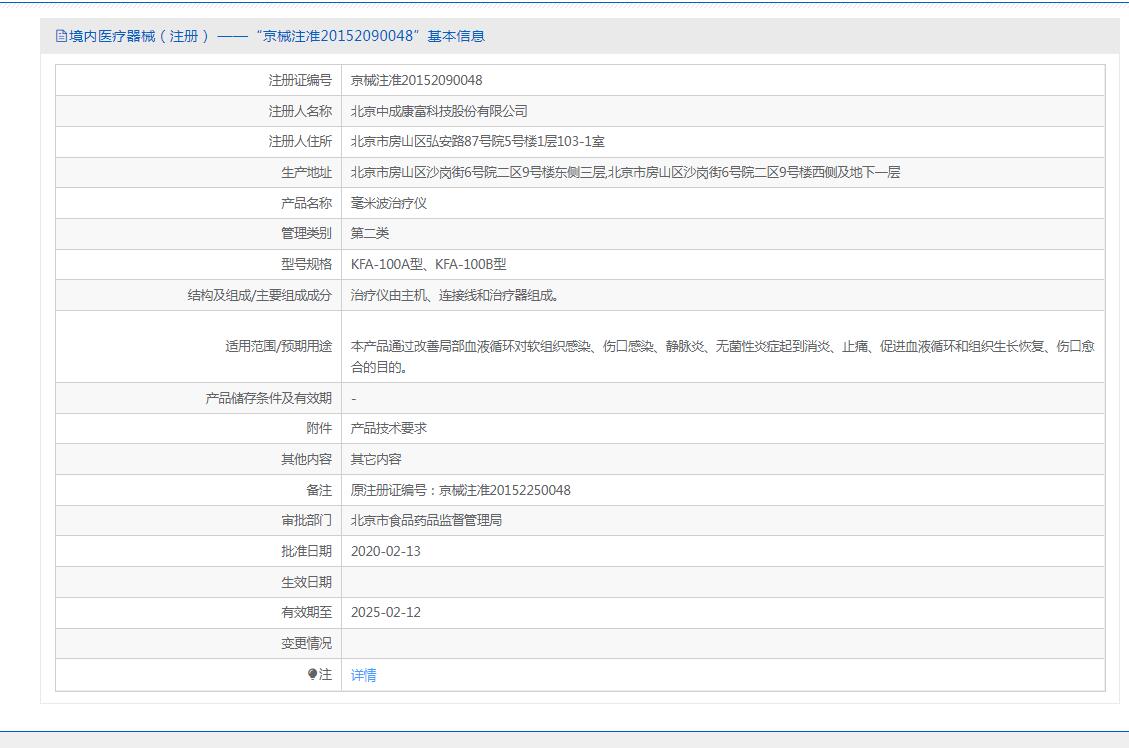
Task: Click the composition text 治疗仪由主机、连接线和治疗器组成
Action: coord(454,295)
